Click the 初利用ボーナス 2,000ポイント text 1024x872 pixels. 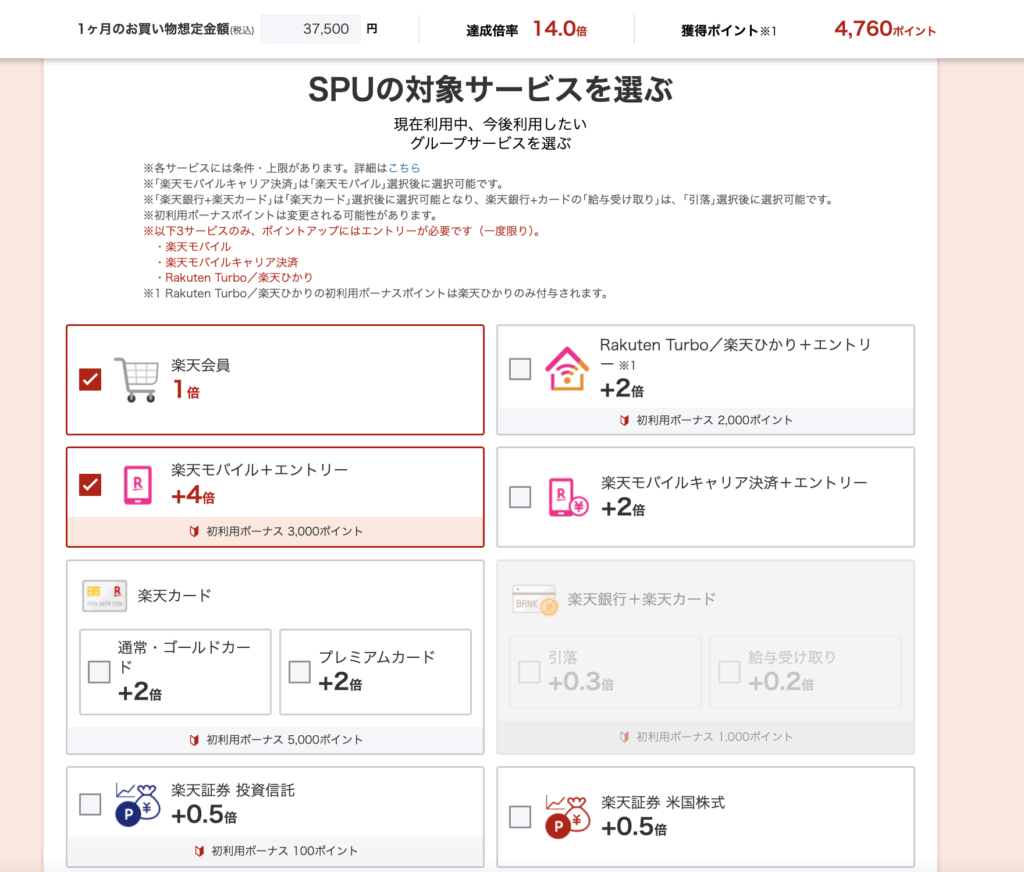[714, 421]
